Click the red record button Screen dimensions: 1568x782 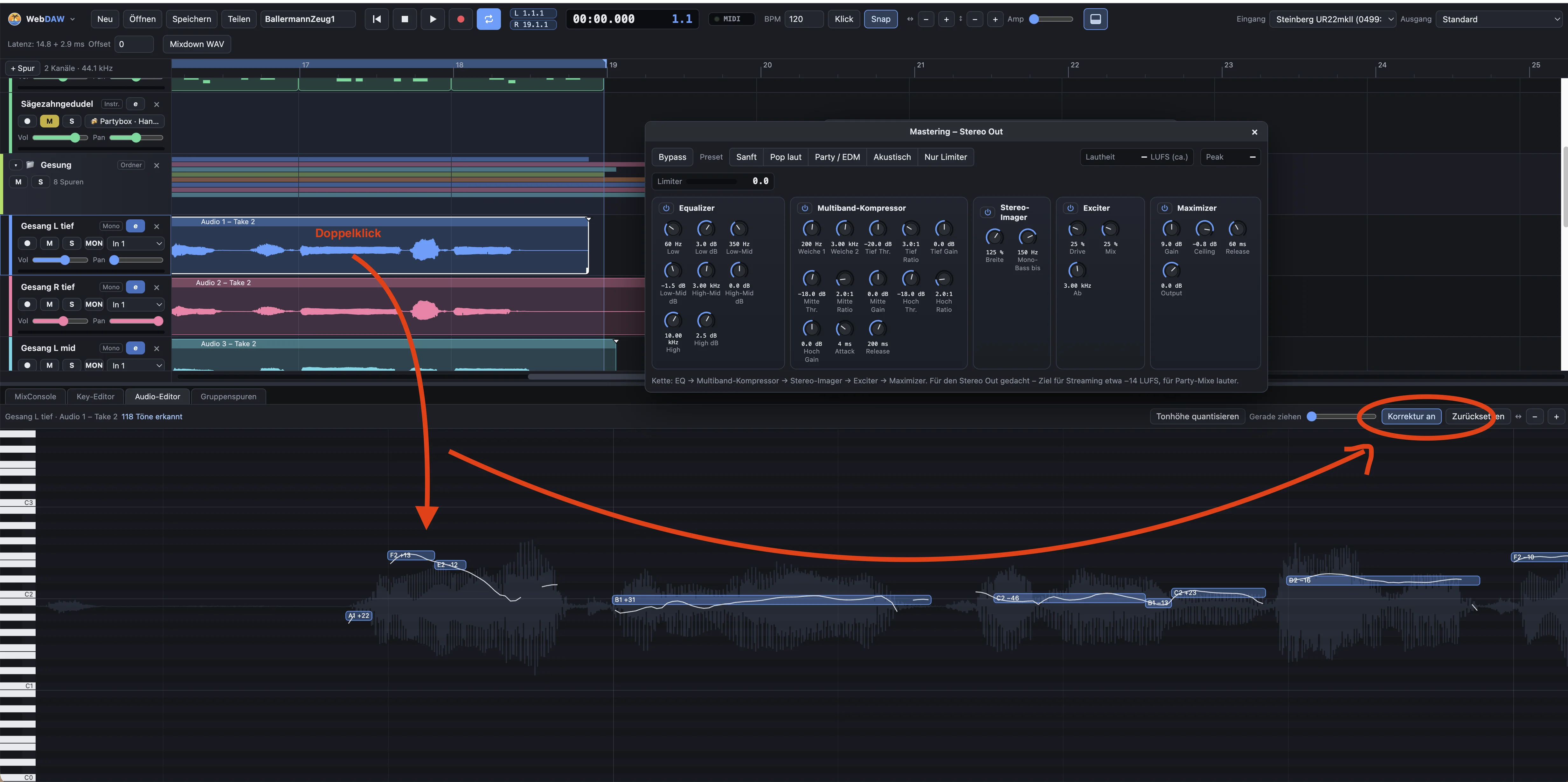click(x=461, y=19)
